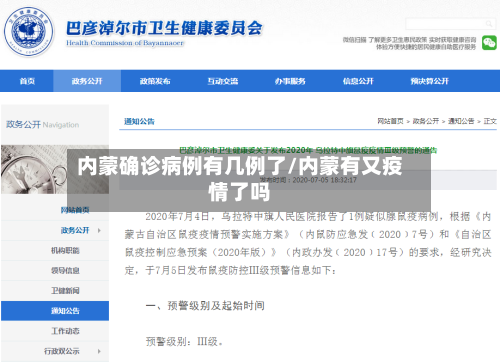500x362 pixels.
Task: Click 网站首页 in the left sidebar
Action: click(75, 210)
